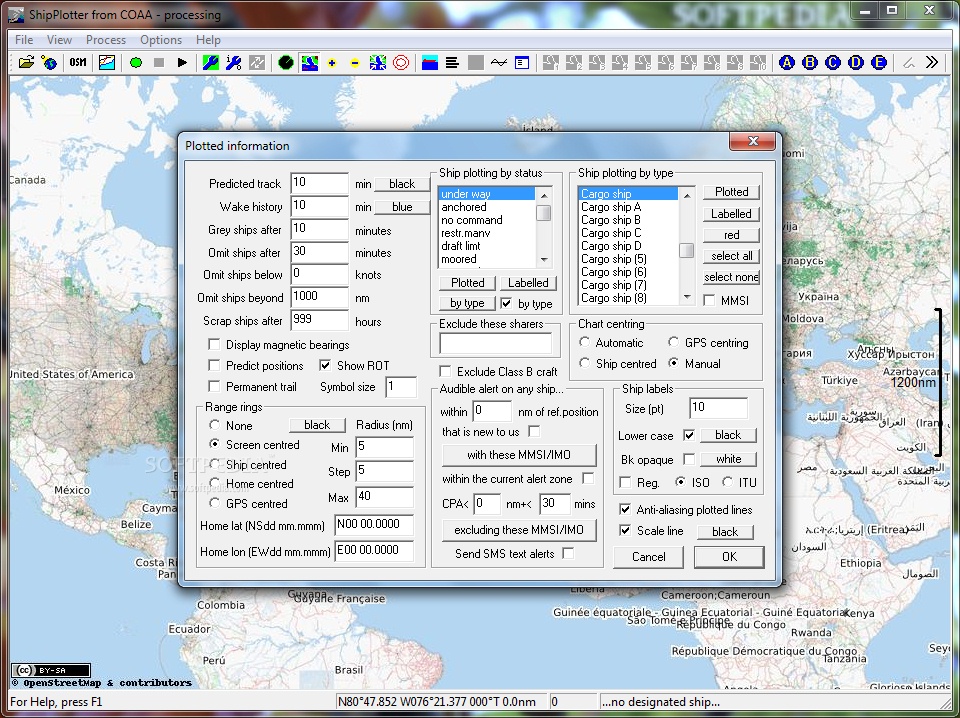Screen dimensions: 960x718
Task: Click the black text lines icon
Action: tap(452, 62)
